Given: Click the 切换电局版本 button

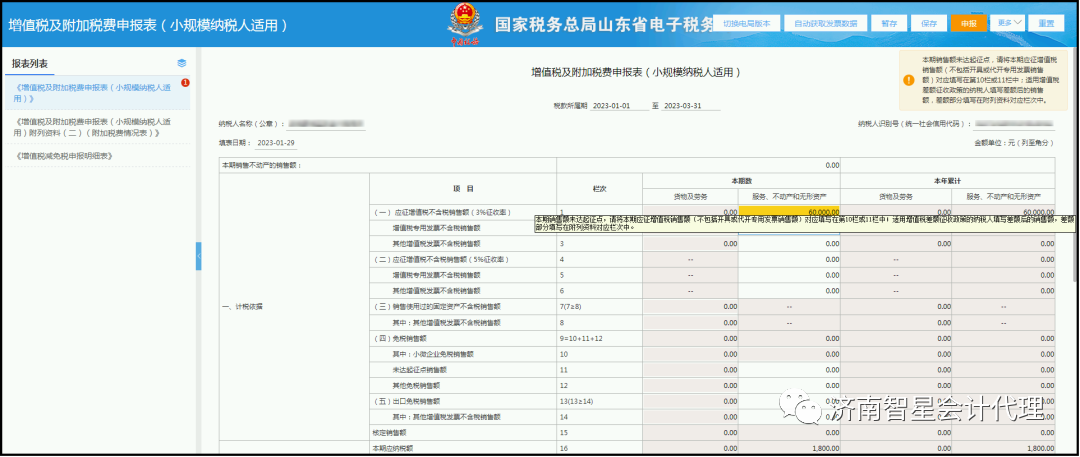Looking at the screenshot, I should [746, 23].
